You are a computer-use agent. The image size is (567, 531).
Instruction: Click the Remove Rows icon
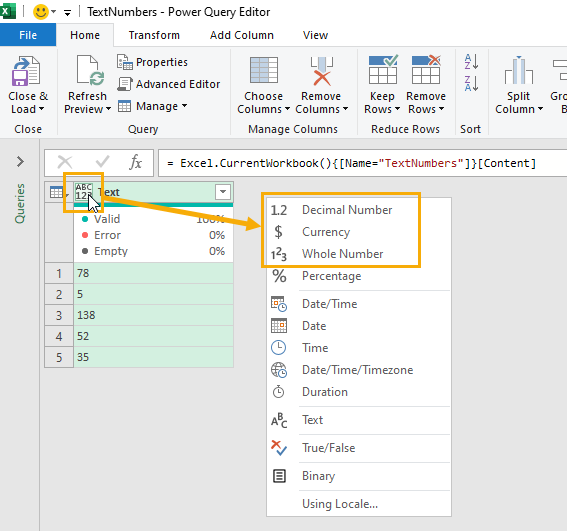click(x=426, y=69)
